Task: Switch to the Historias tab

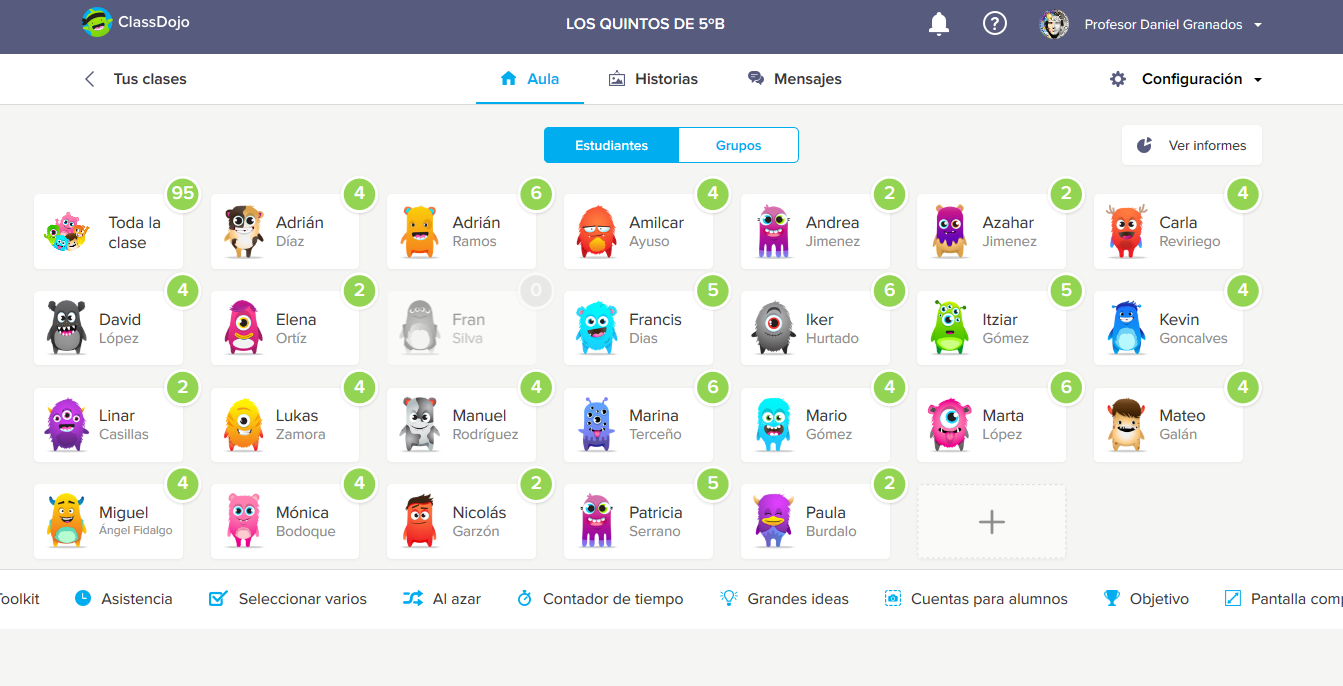Action: tap(654, 78)
